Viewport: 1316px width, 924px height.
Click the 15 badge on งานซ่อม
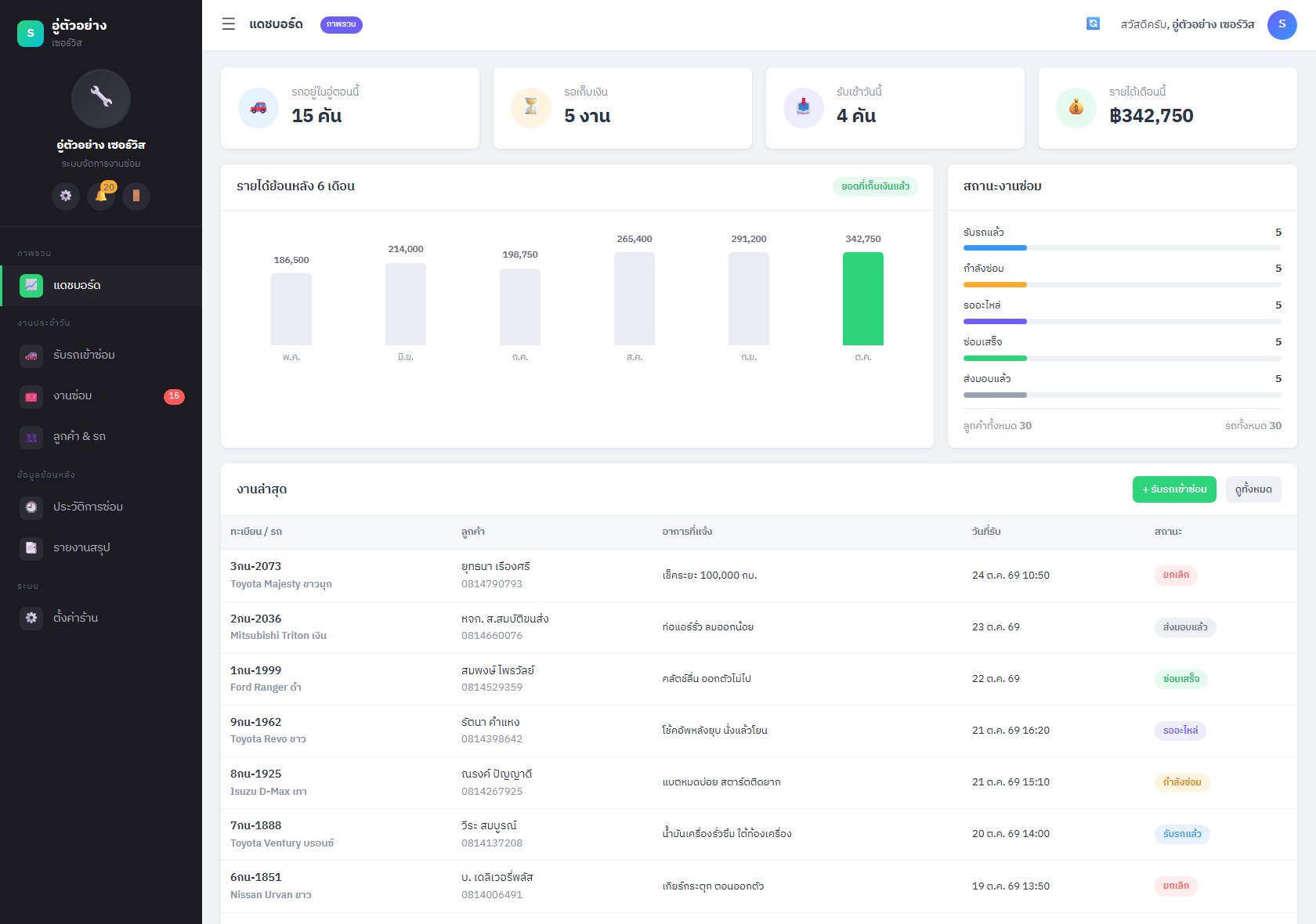pos(174,396)
